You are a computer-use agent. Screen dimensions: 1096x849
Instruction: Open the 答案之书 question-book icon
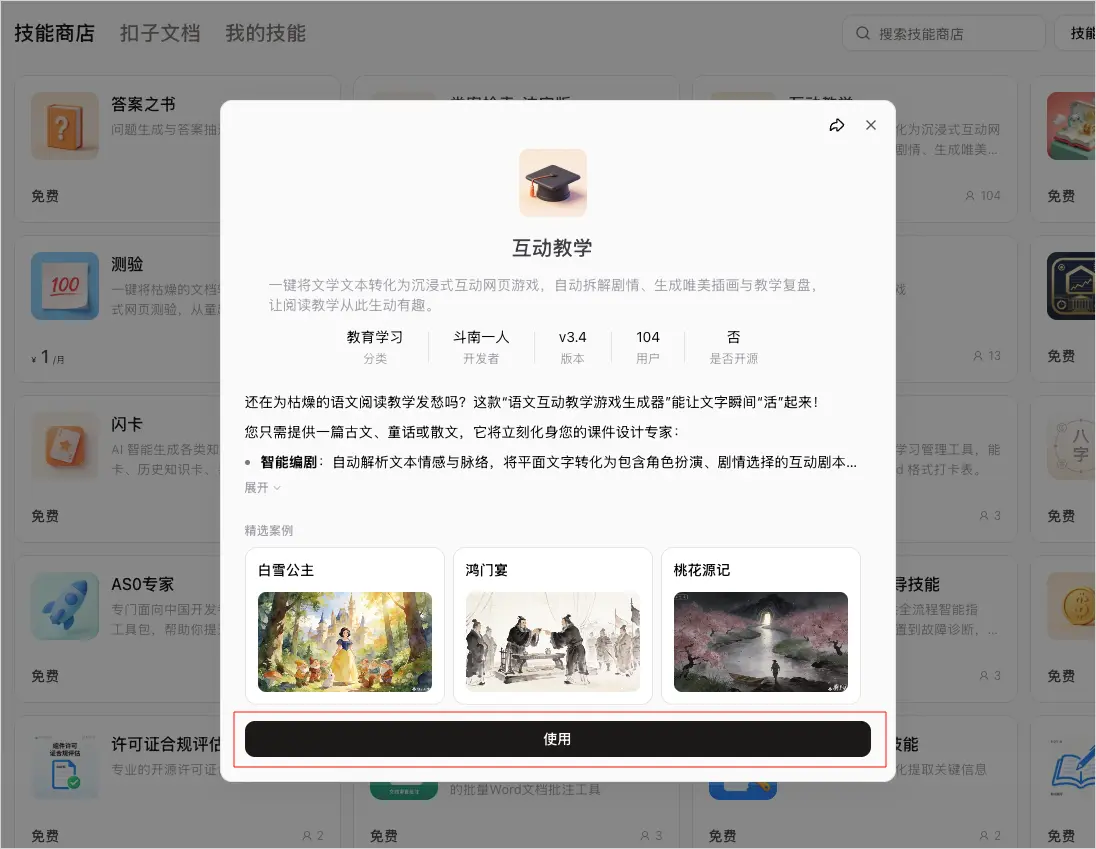coord(64,126)
